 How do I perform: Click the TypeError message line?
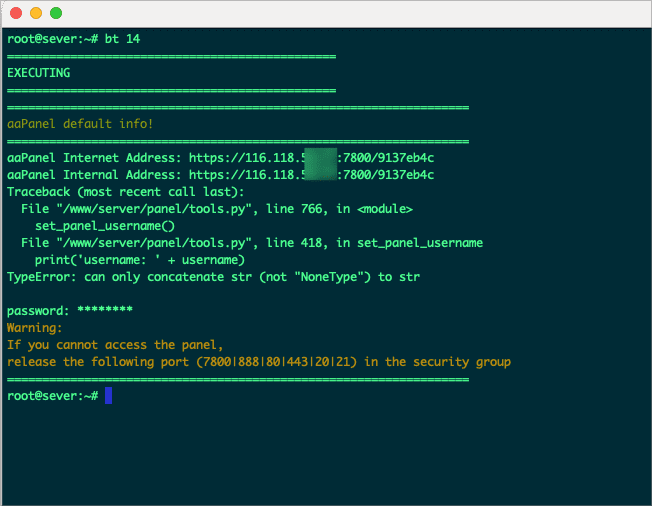click(x=213, y=277)
